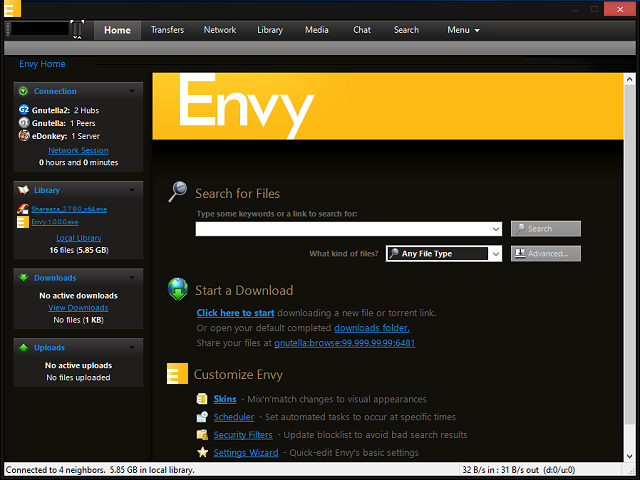640x480 pixels.
Task: Open the Settings Wizard link
Action: [246, 453]
